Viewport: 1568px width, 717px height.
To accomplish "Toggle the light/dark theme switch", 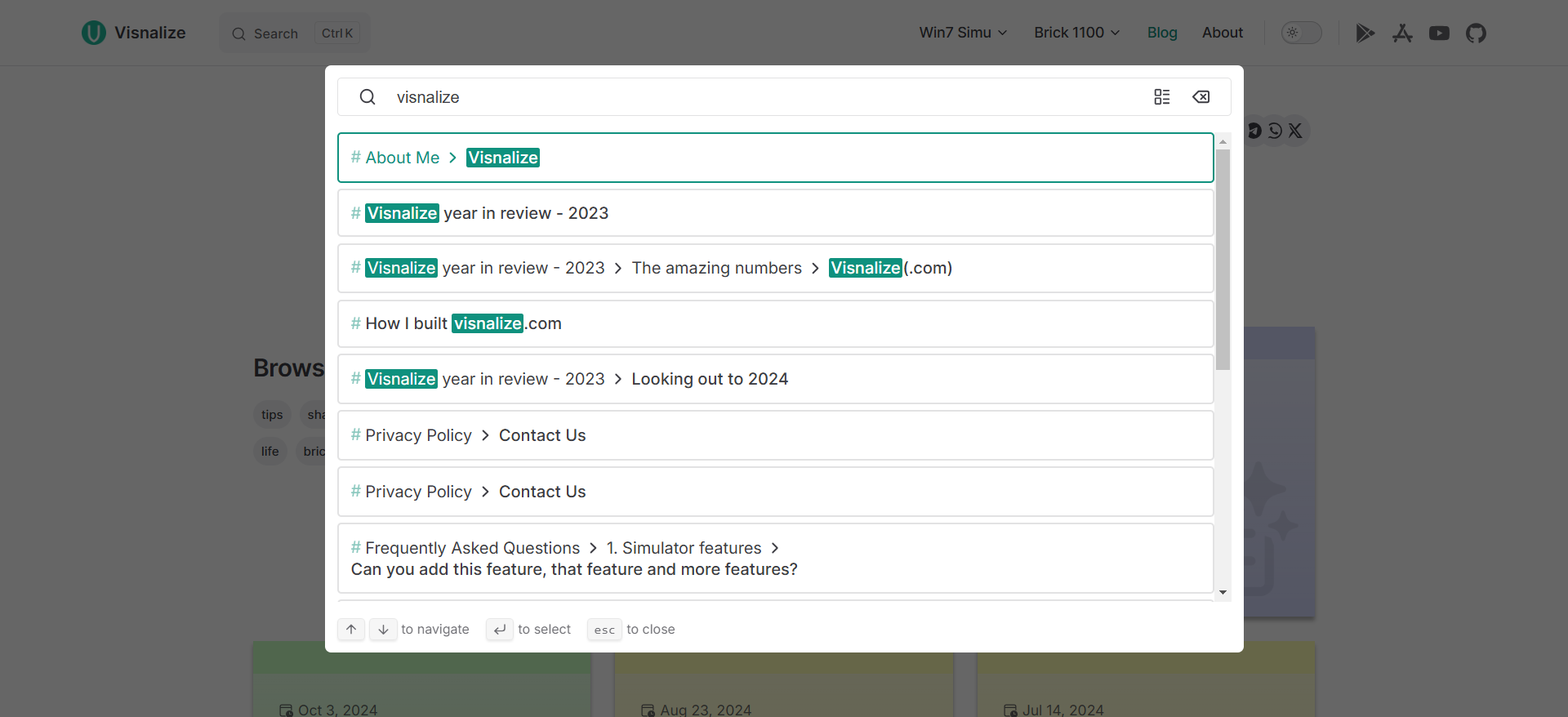I will 1301,33.
